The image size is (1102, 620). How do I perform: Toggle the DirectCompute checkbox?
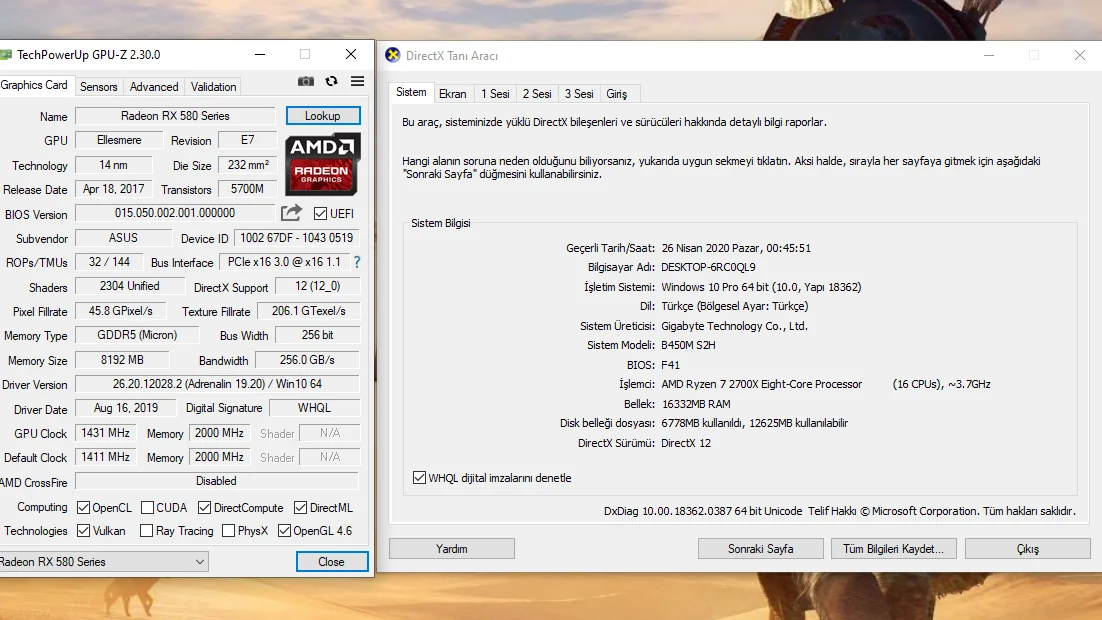coord(205,508)
